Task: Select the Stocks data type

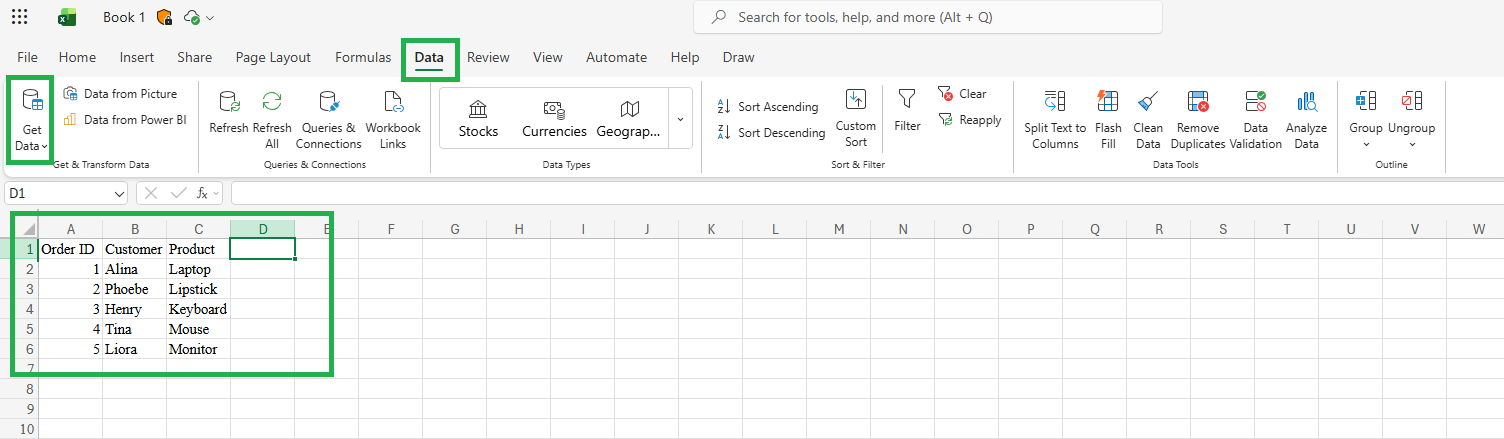Action: [478, 119]
